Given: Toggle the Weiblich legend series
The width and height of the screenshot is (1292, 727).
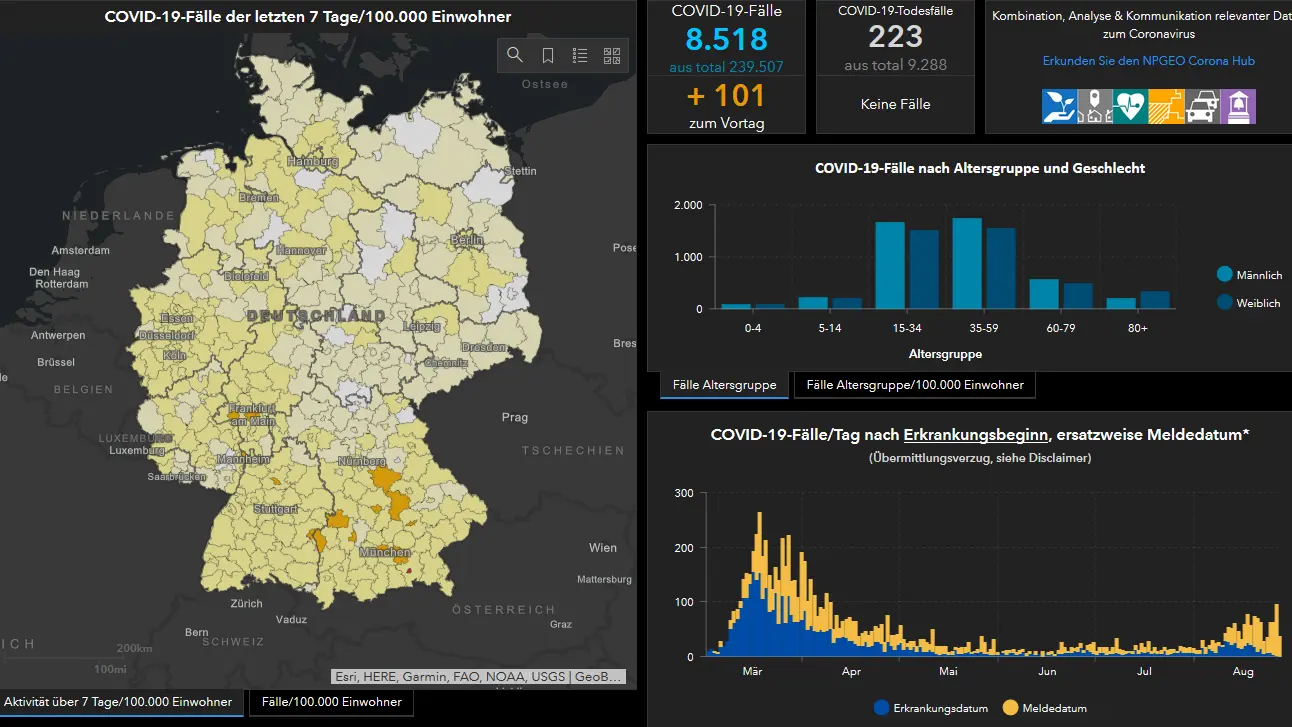Looking at the screenshot, I should (1248, 302).
